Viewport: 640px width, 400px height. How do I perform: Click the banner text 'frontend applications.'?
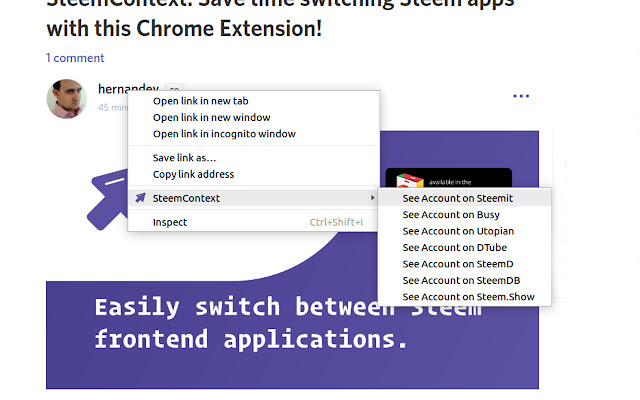pyautogui.click(x=251, y=339)
